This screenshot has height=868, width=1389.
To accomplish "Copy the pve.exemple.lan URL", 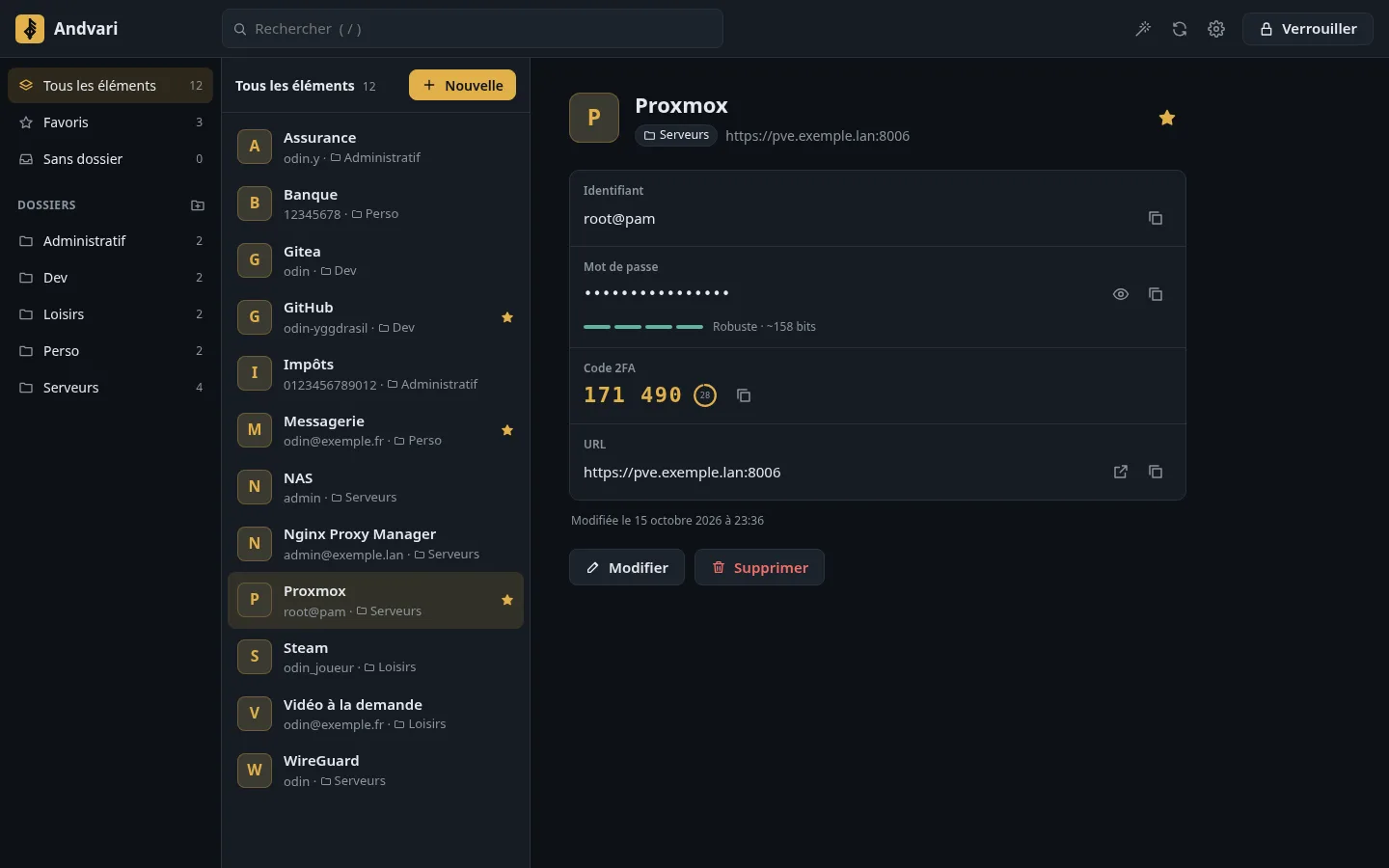I will click(x=1156, y=472).
